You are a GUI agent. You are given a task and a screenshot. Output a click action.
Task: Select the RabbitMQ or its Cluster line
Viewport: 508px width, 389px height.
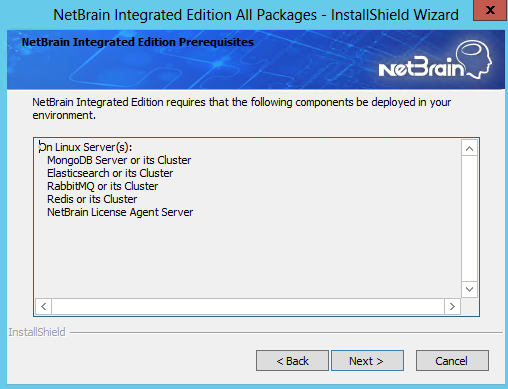pyautogui.click(x=102, y=186)
